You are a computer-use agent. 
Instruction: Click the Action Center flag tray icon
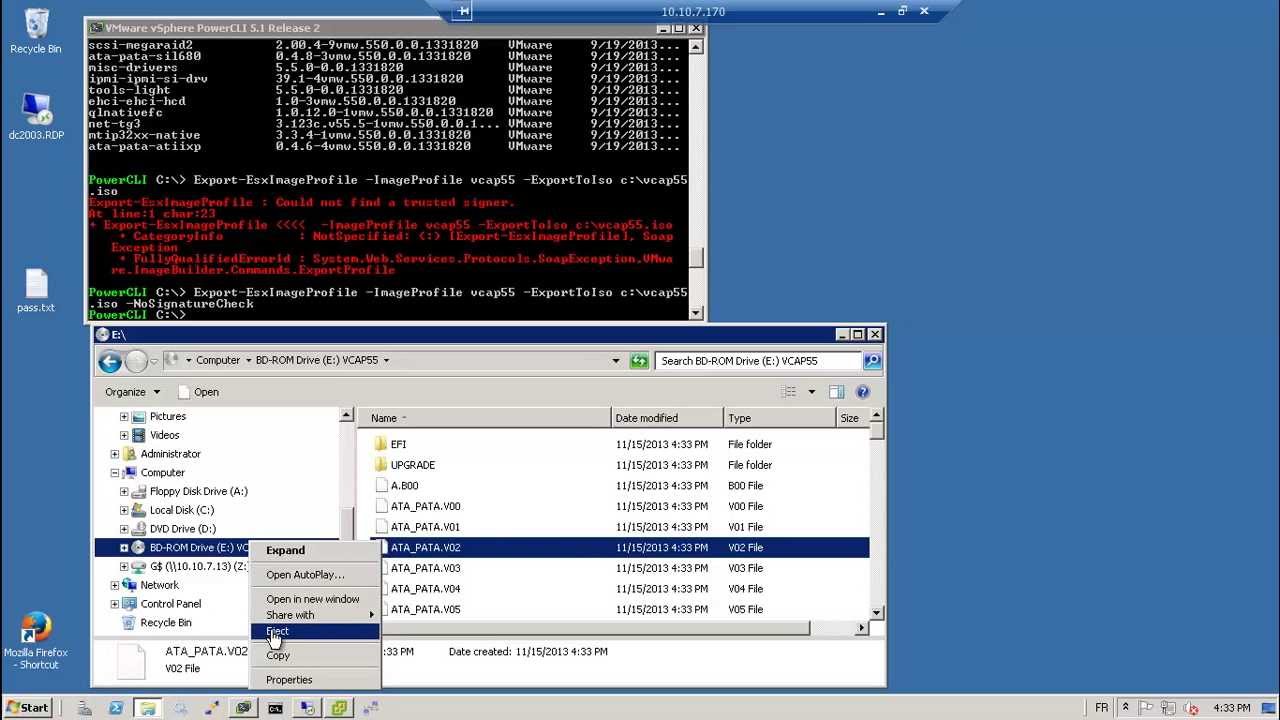(1148, 708)
